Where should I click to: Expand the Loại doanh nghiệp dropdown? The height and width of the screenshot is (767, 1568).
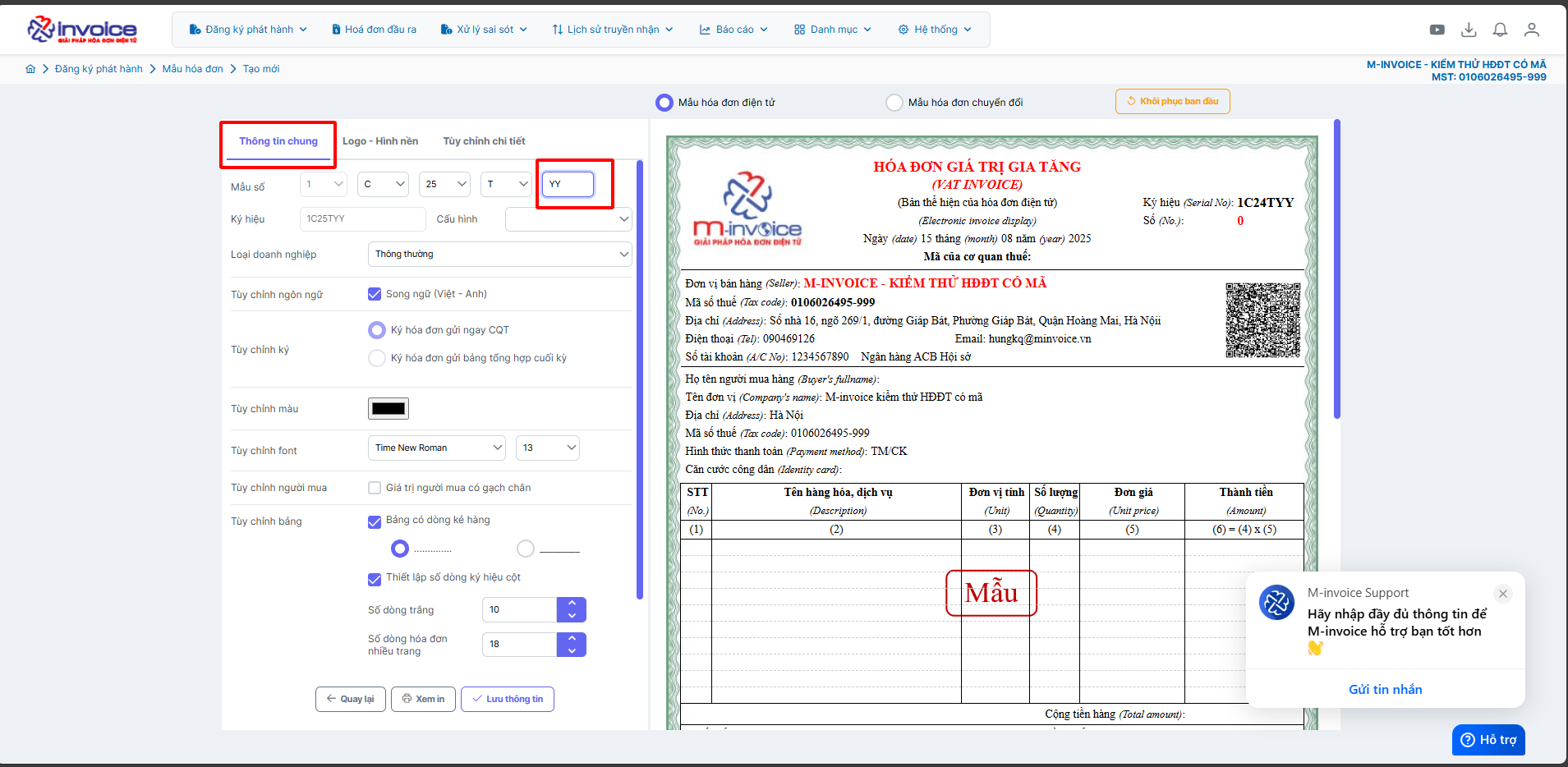[499, 255]
